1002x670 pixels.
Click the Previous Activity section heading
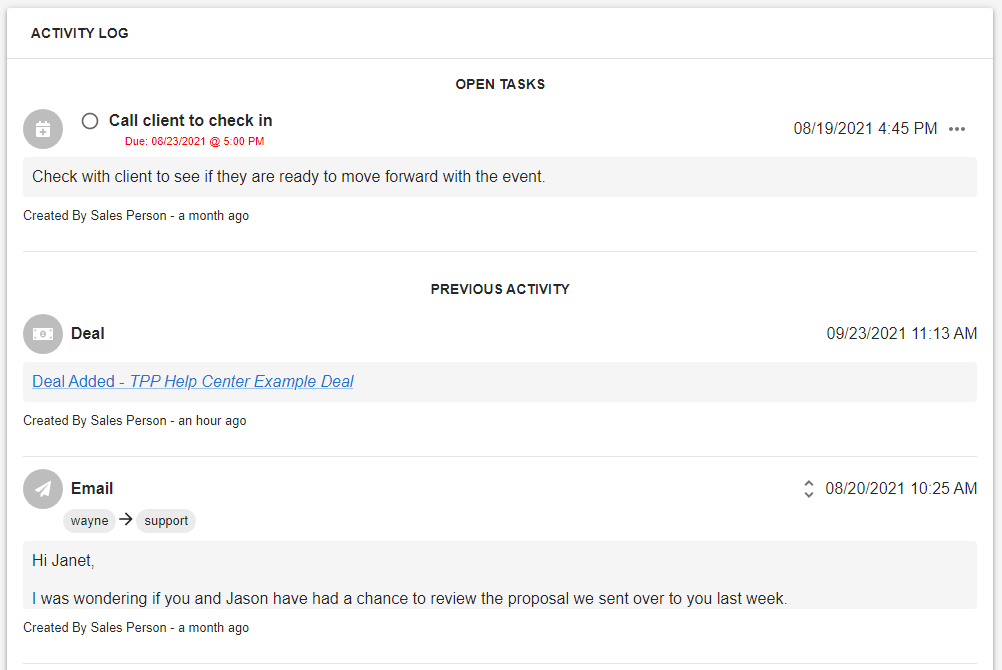tap(500, 289)
